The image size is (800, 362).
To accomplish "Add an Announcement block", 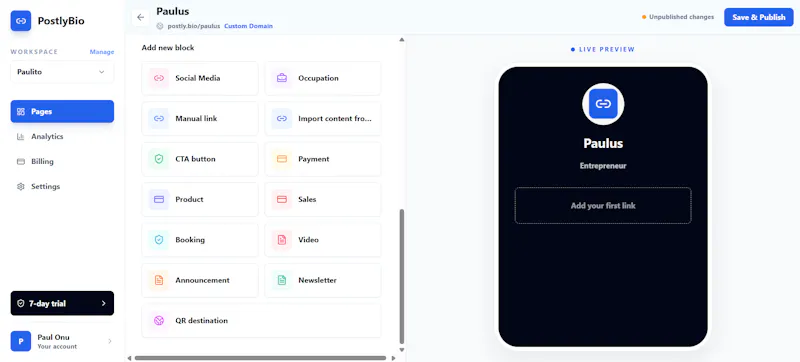I will tap(200, 280).
